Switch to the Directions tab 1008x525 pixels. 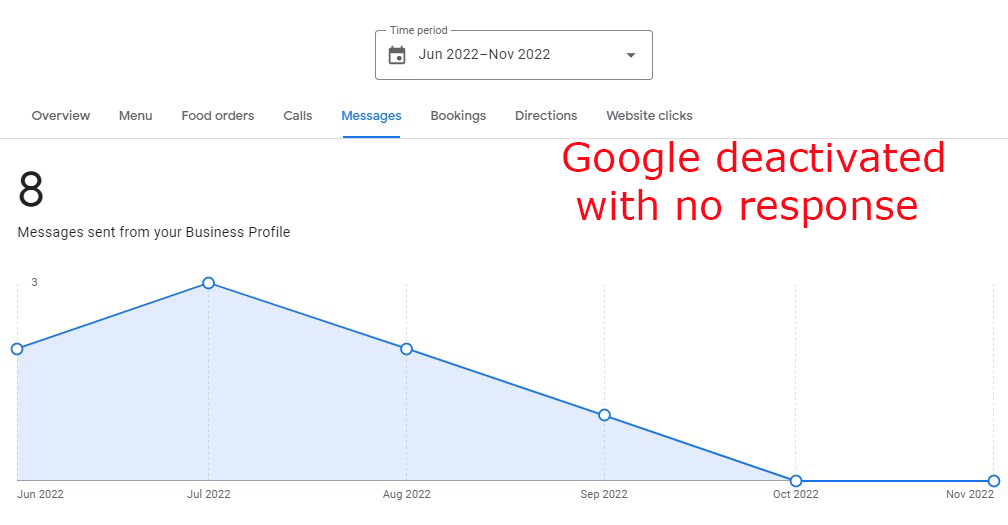pyautogui.click(x=546, y=116)
